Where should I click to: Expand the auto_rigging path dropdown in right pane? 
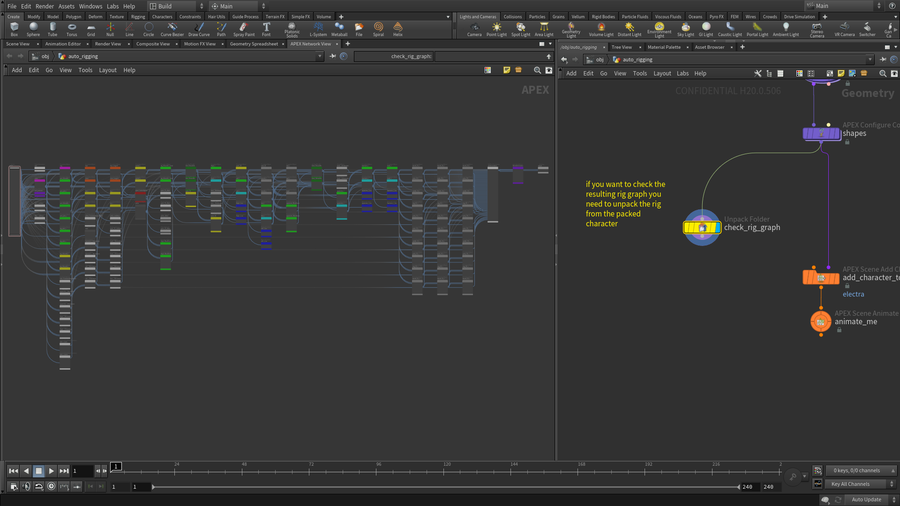tap(870, 60)
